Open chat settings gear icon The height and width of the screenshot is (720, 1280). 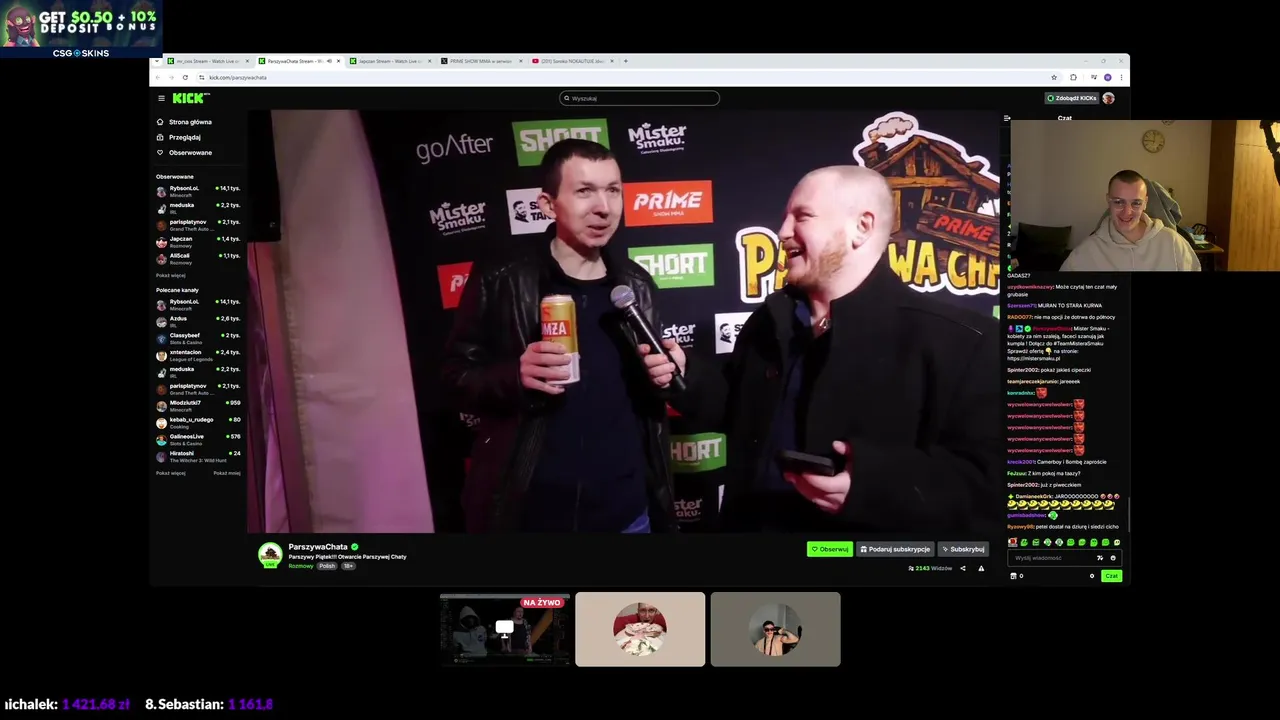coord(1092,576)
